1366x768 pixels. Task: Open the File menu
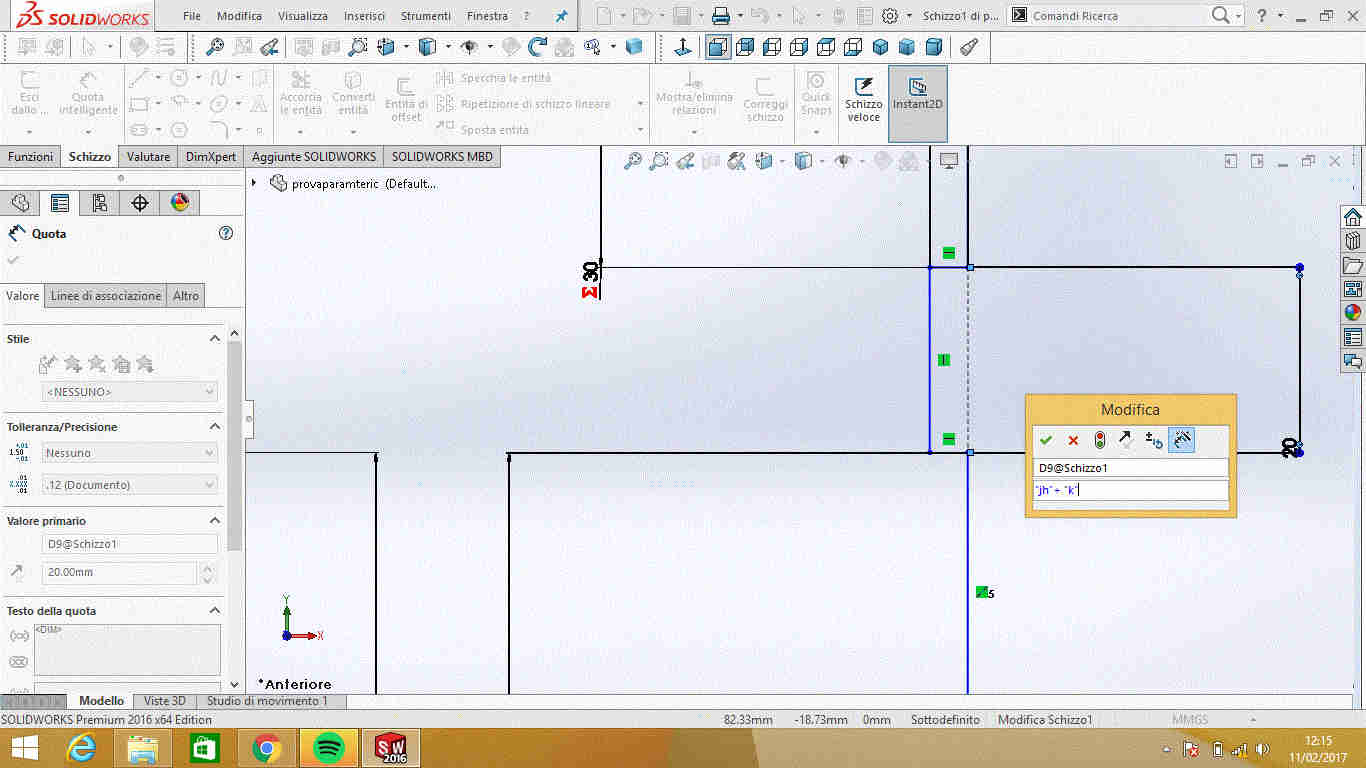point(192,16)
